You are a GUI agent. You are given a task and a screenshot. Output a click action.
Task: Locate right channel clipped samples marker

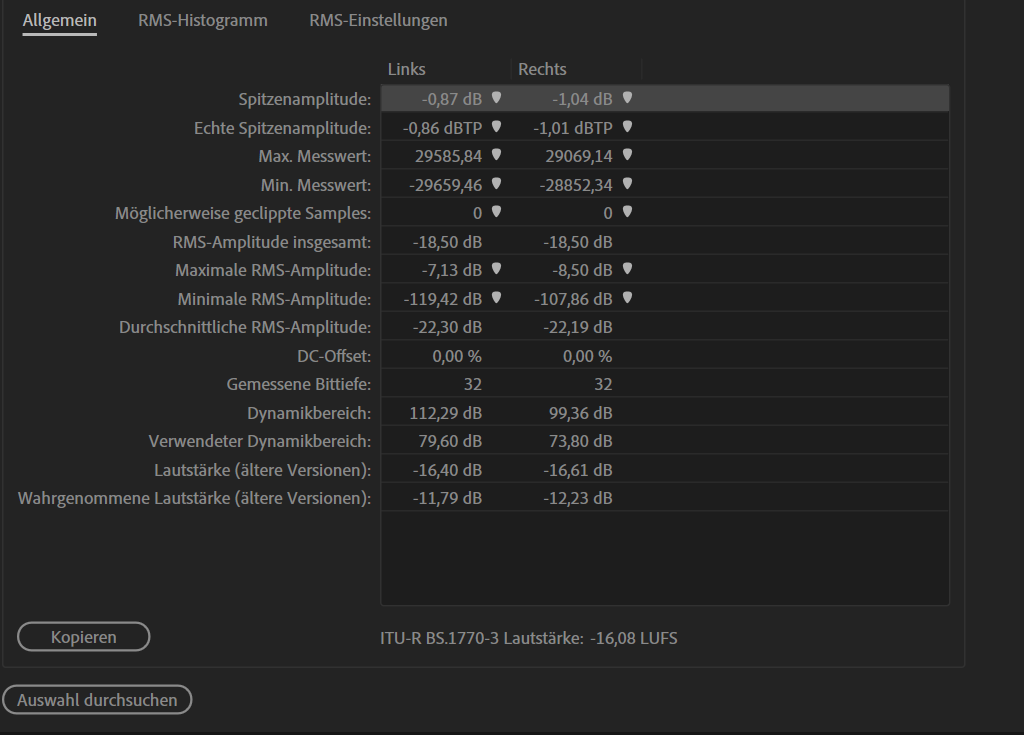(x=627, y=212)
